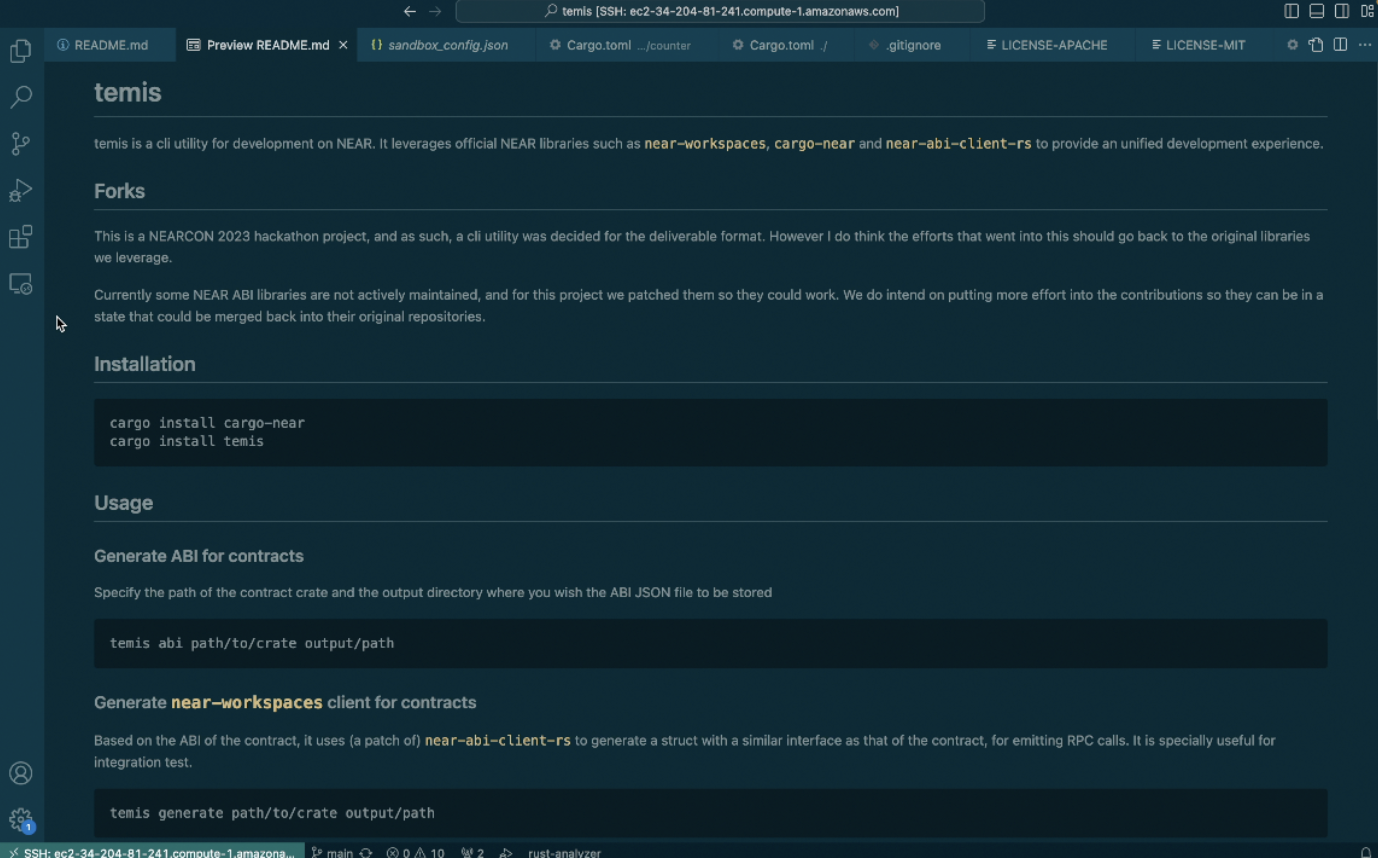Viewport: 1378px width, 858px height.
Task: Toggle the secondary side bar
Action: [x=1342, y=11]
